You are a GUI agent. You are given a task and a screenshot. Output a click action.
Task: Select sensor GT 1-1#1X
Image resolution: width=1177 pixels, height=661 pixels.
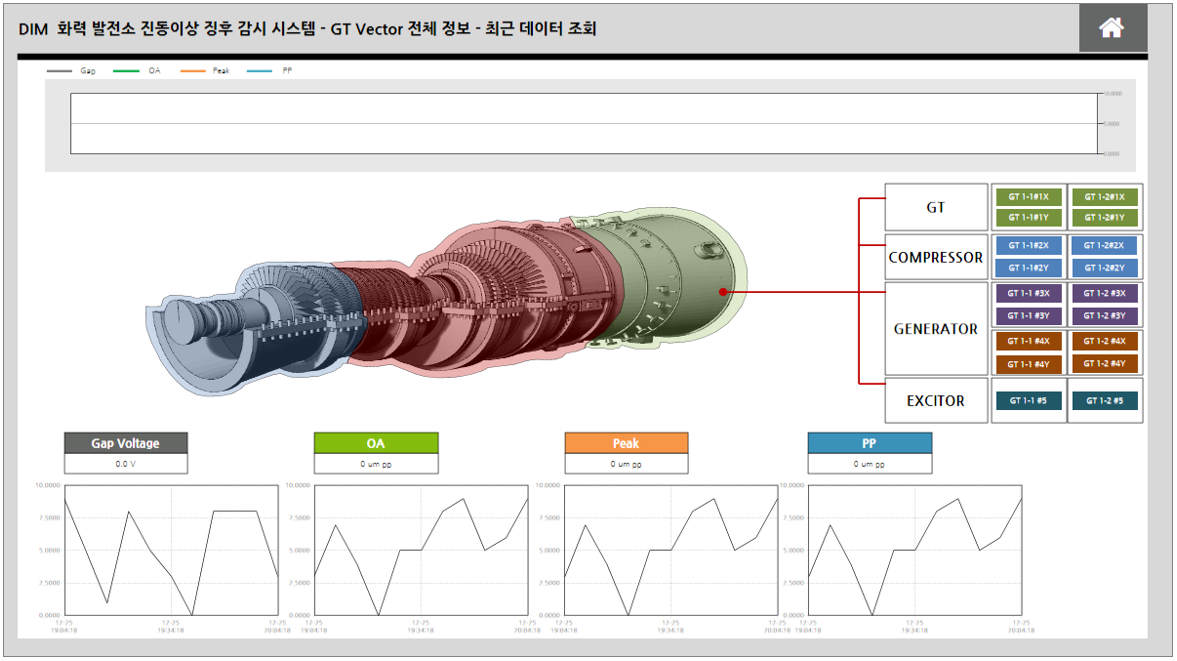[1028, 197]
